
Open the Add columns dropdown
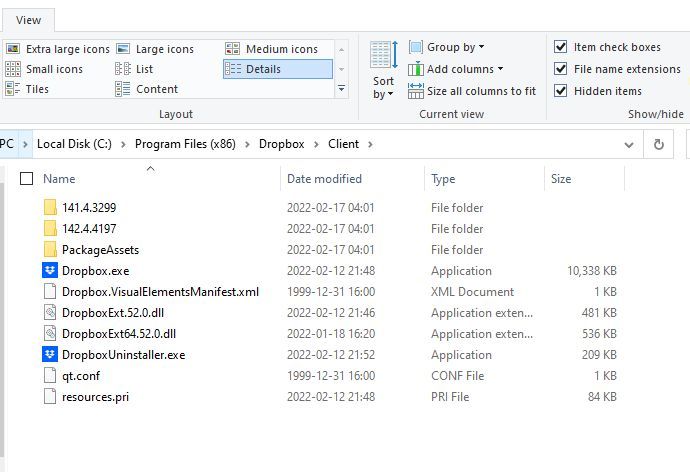pos(455,69)
